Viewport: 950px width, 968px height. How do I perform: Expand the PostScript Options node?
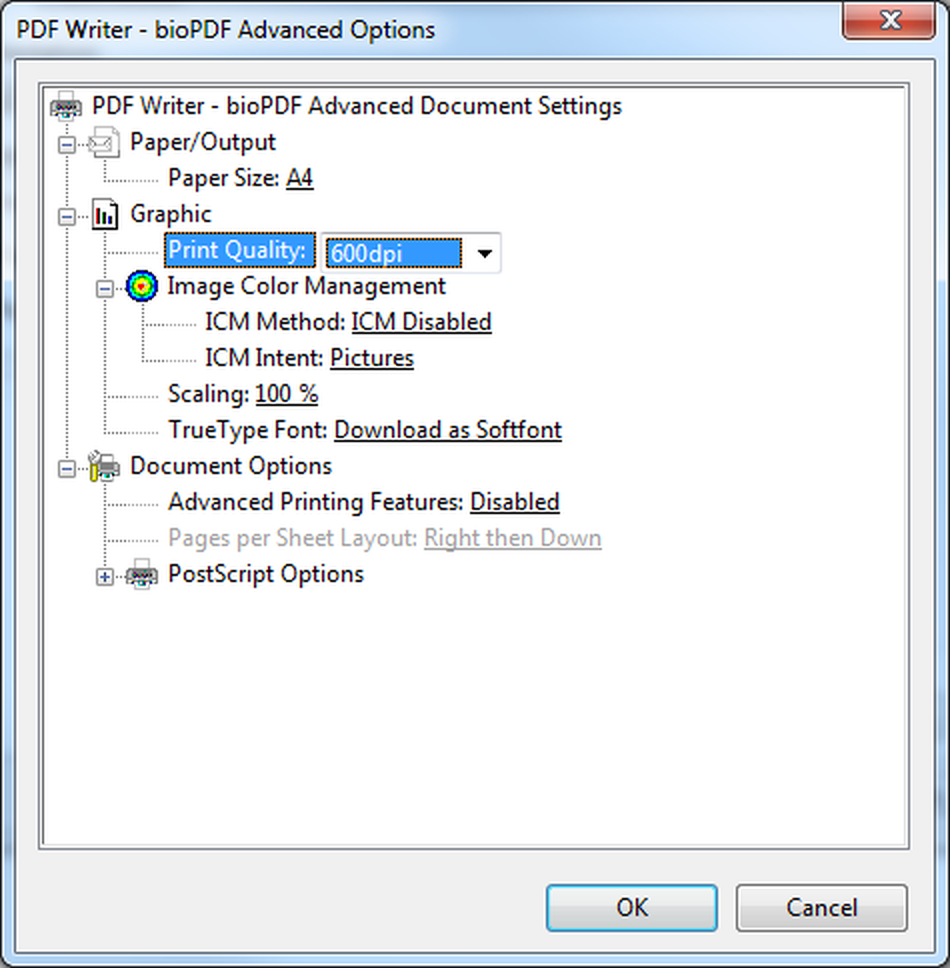105,577
